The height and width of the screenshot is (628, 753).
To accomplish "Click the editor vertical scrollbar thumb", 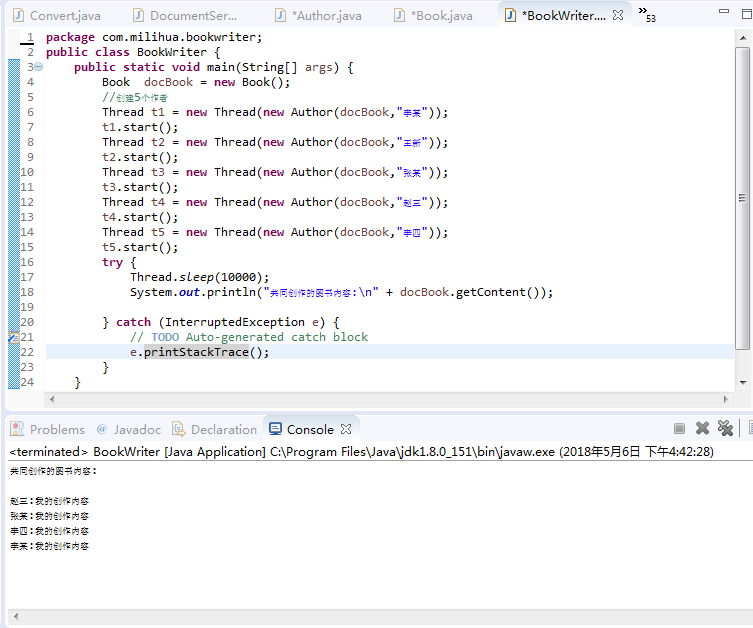I will tap(743, 198).
